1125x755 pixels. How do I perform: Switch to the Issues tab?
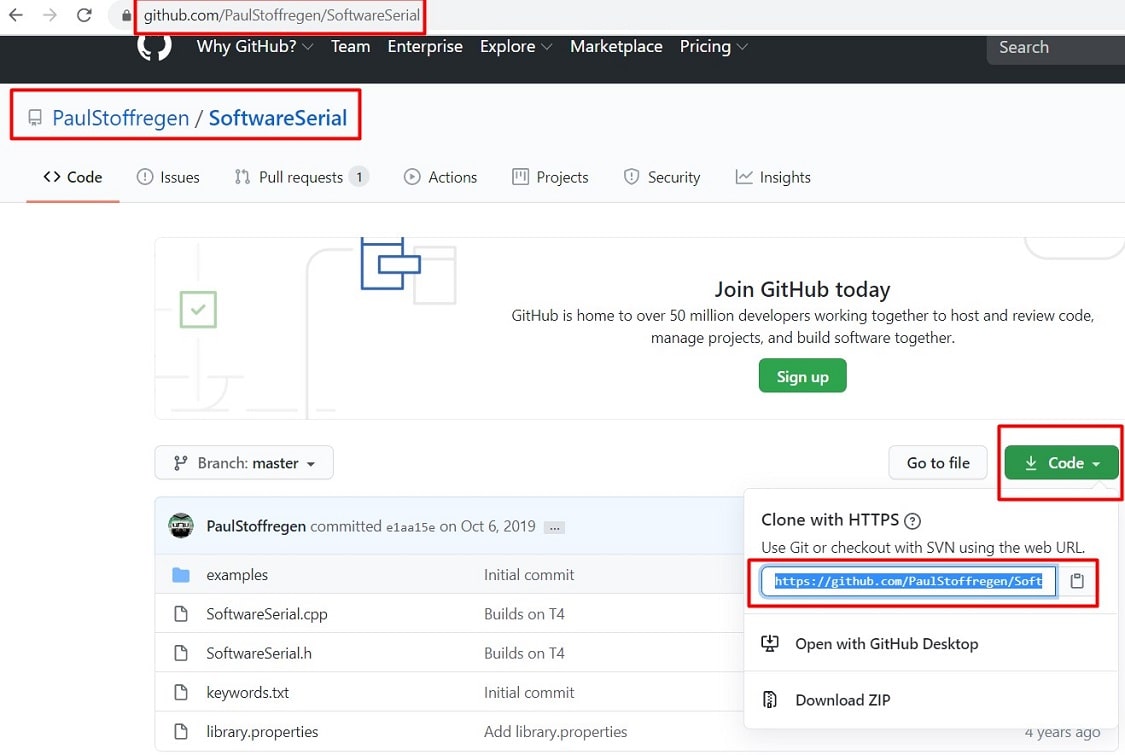tap(169, 177)
